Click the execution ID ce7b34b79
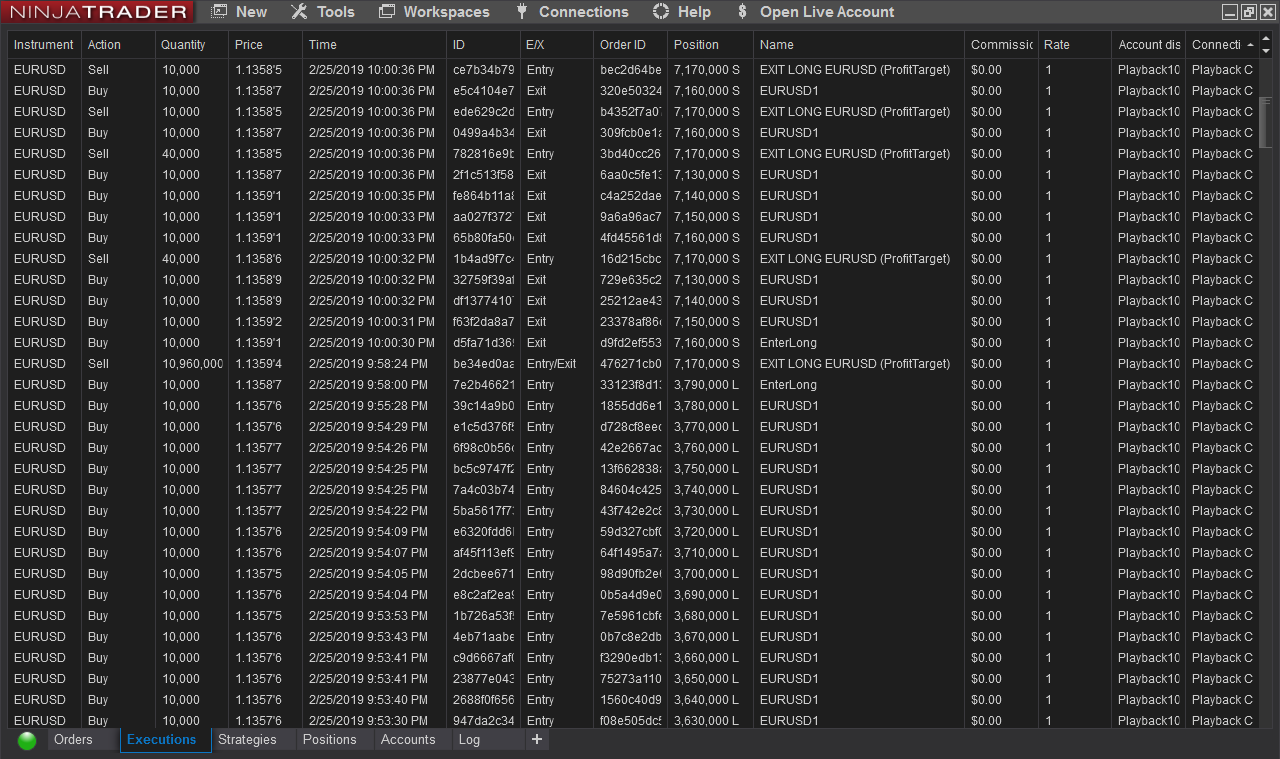This screenshot has width=1280, height=759. [483, 70]
